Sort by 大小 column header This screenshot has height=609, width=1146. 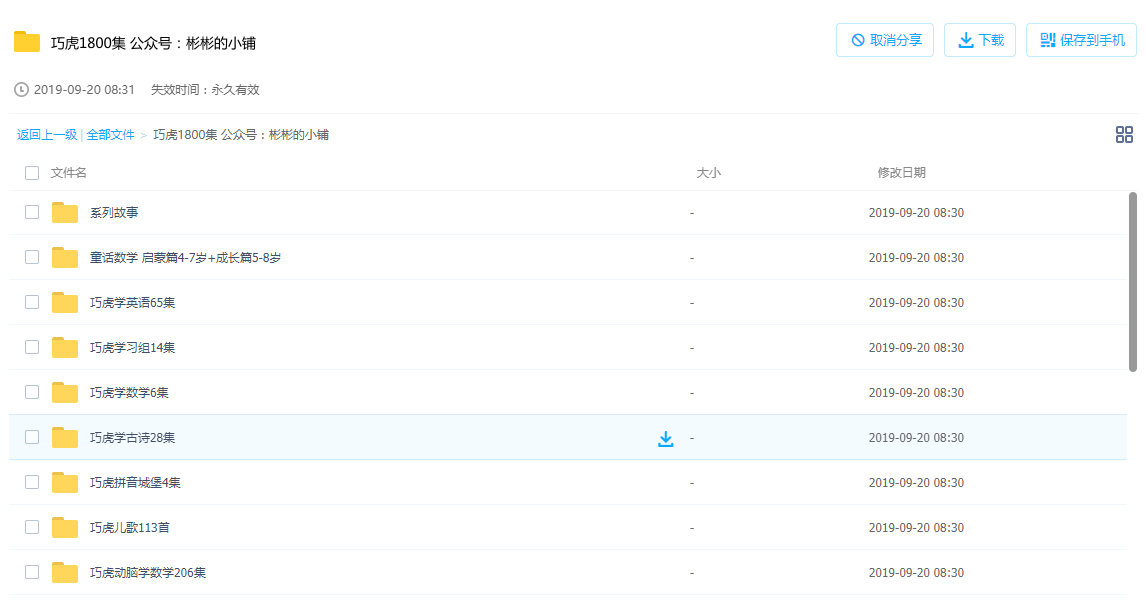click(x=708, y=173)
